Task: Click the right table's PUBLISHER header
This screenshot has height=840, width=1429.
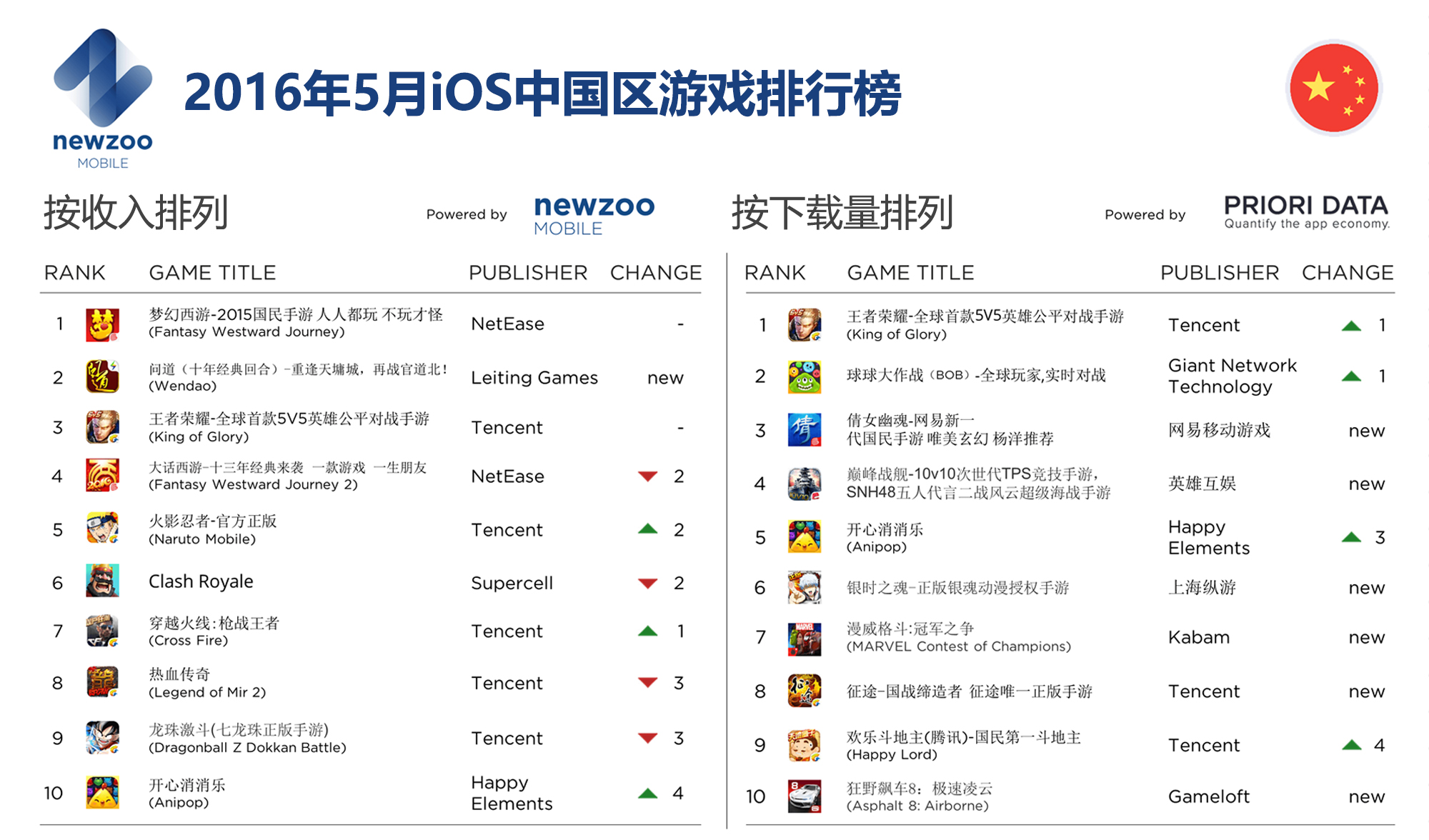Action: (x=1219, y=273)
